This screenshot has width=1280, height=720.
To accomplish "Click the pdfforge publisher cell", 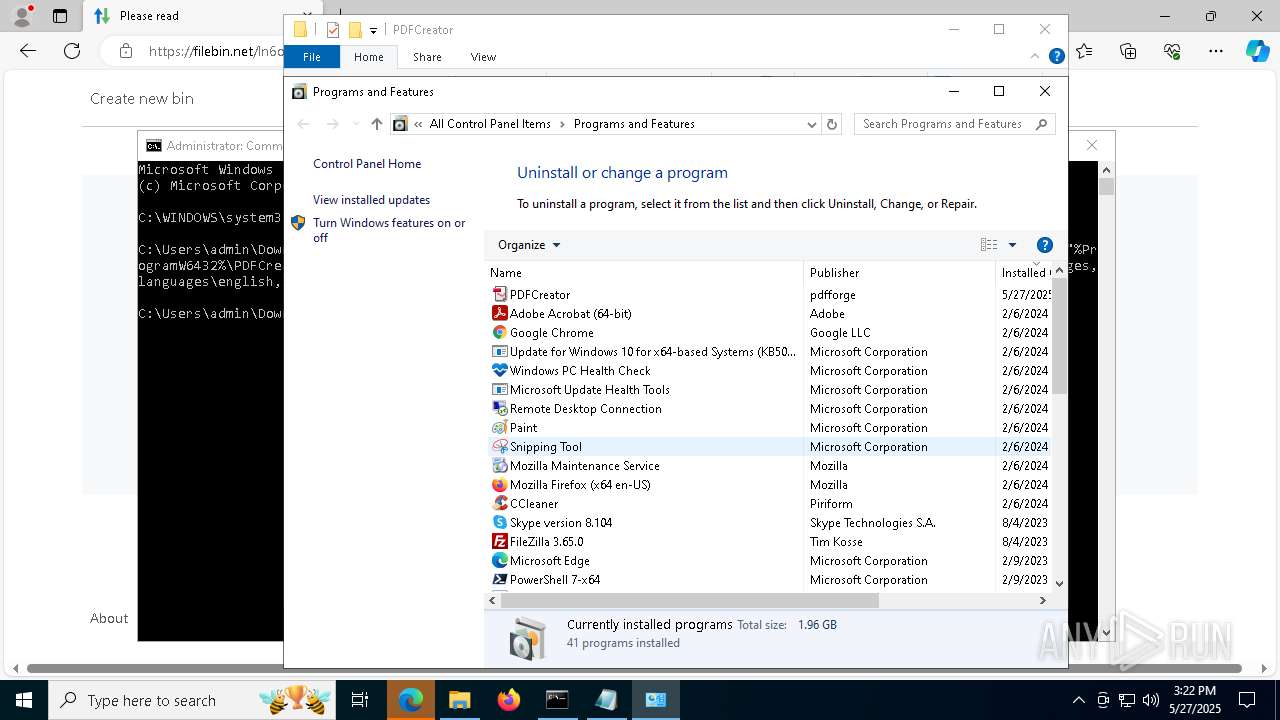I will (x=833, y=294).
